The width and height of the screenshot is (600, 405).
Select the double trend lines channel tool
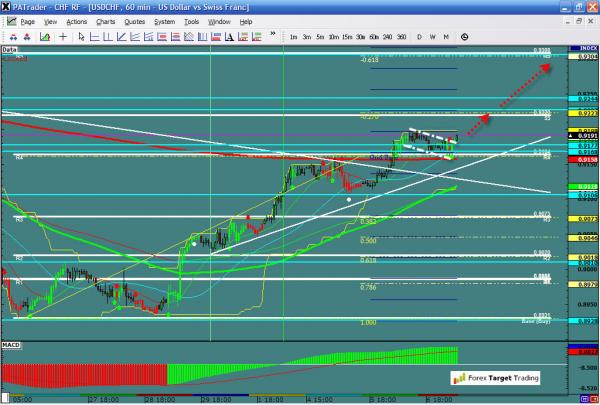(135, 37)
